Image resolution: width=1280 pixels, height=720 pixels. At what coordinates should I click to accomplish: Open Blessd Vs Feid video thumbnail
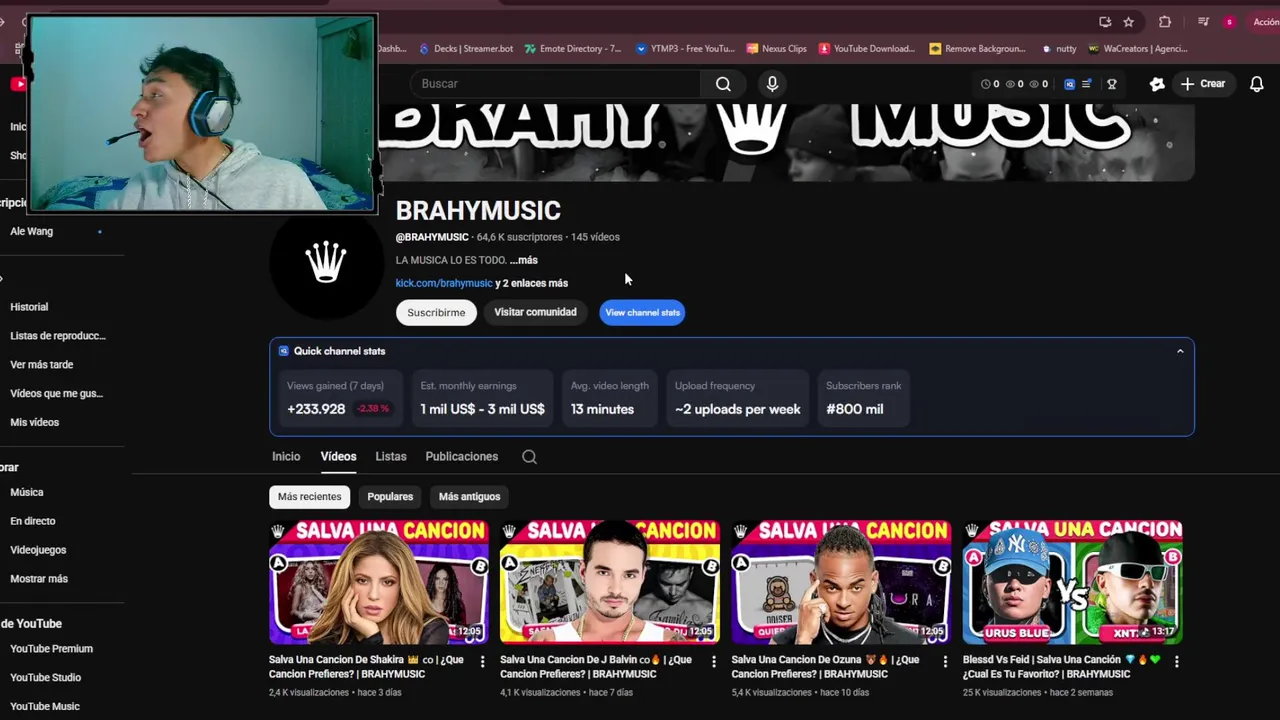click(1072, 581)
